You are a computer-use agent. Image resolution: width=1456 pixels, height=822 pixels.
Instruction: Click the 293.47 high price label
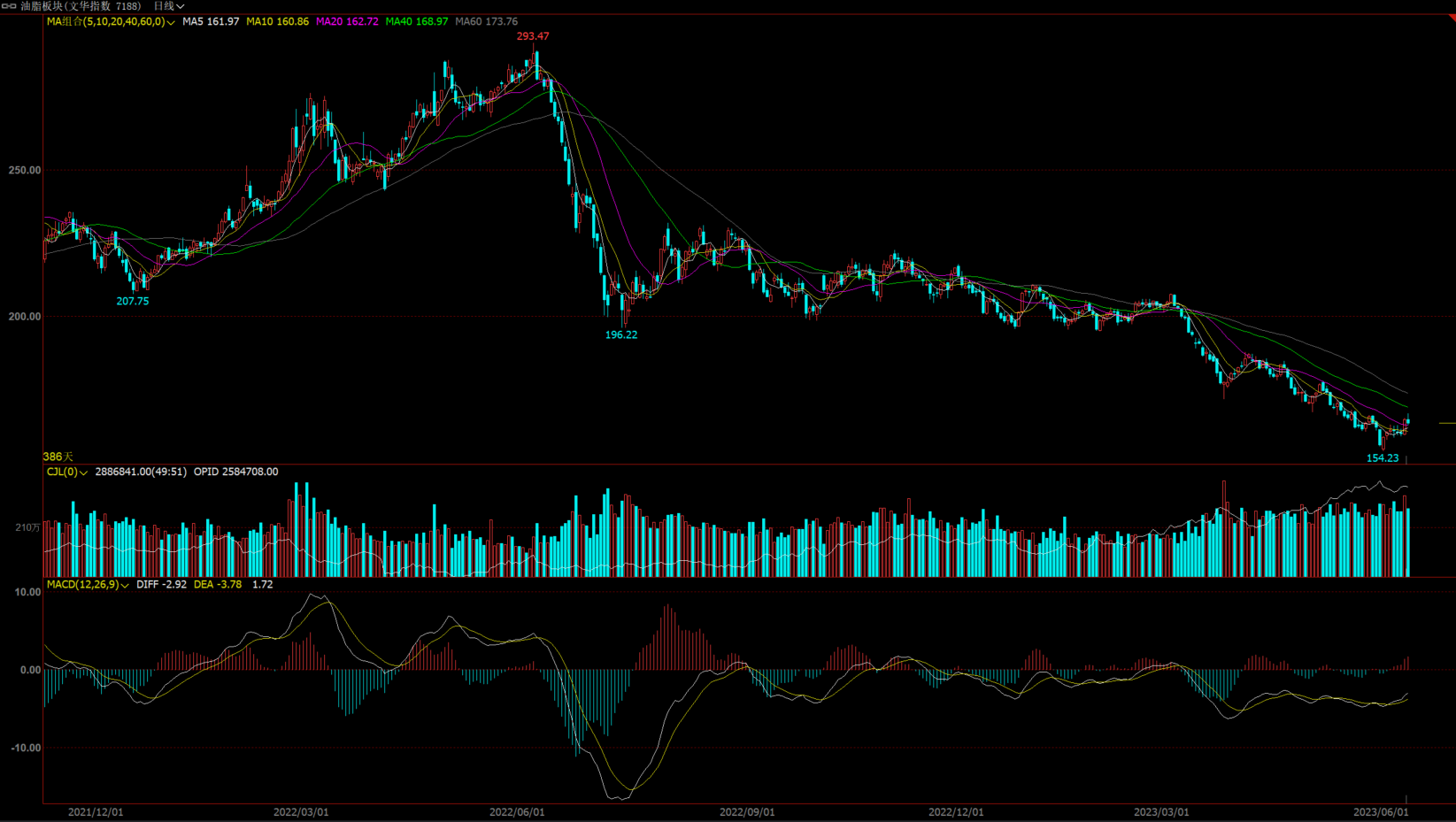pos(533,36)
